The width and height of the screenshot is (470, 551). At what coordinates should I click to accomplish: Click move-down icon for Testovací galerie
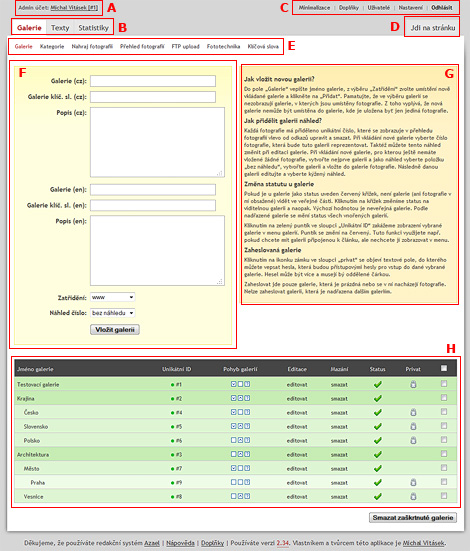233,384
